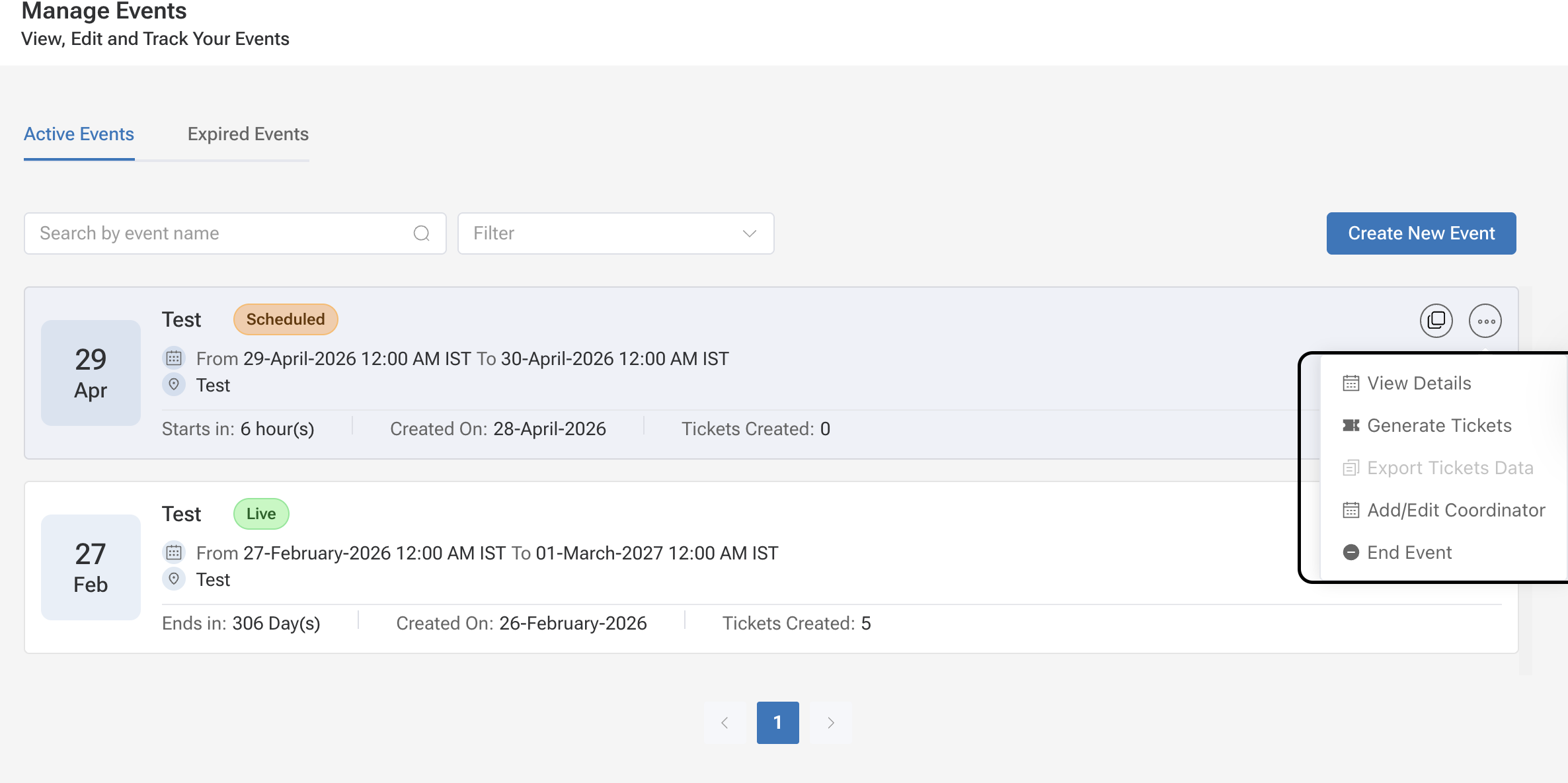Image resolution: width=1568 pixels, height=783 pixels.
Task: Choose View Details from the menu
Action: point(1444,384)
